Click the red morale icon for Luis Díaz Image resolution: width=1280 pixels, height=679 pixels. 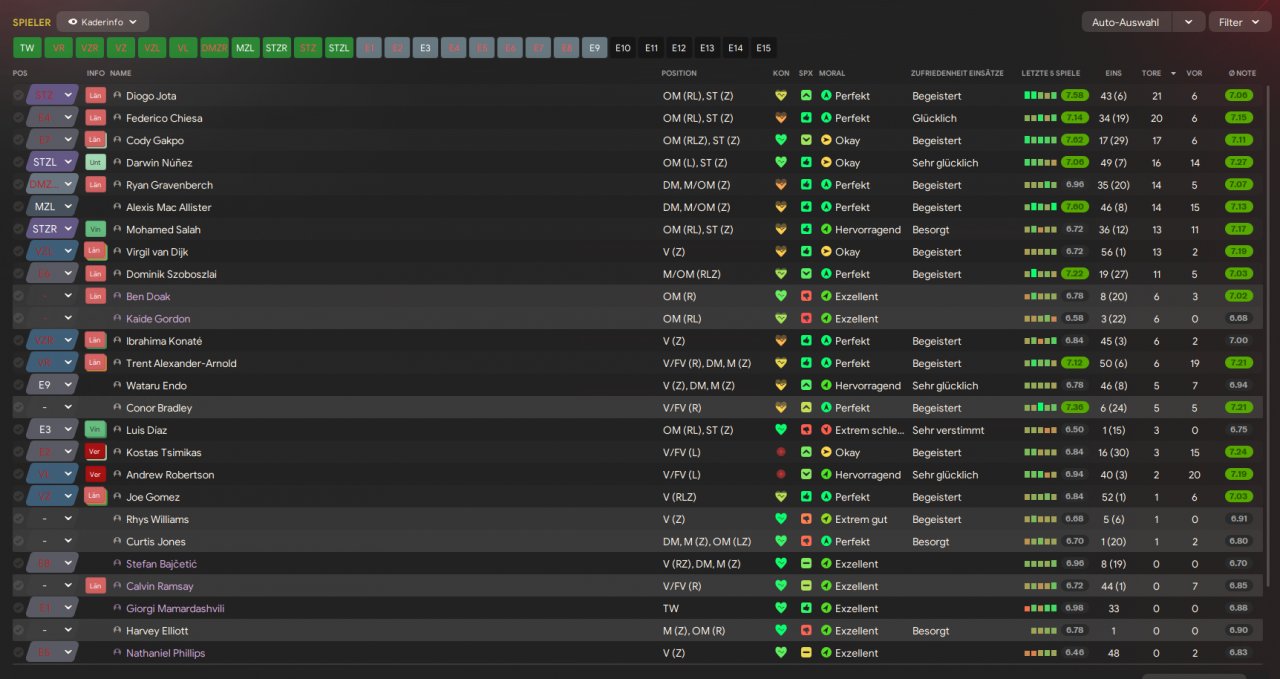click(826, 430)
